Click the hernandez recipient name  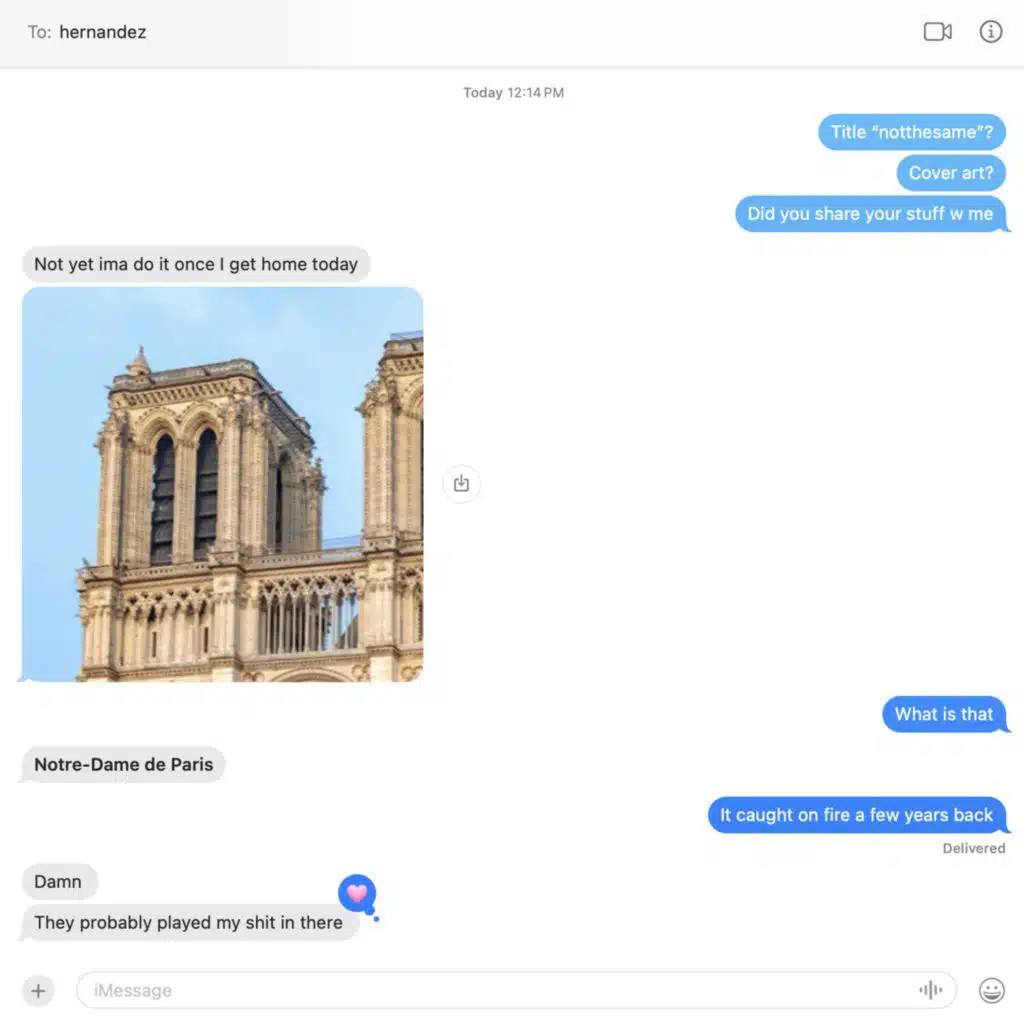tap(102, 32)
